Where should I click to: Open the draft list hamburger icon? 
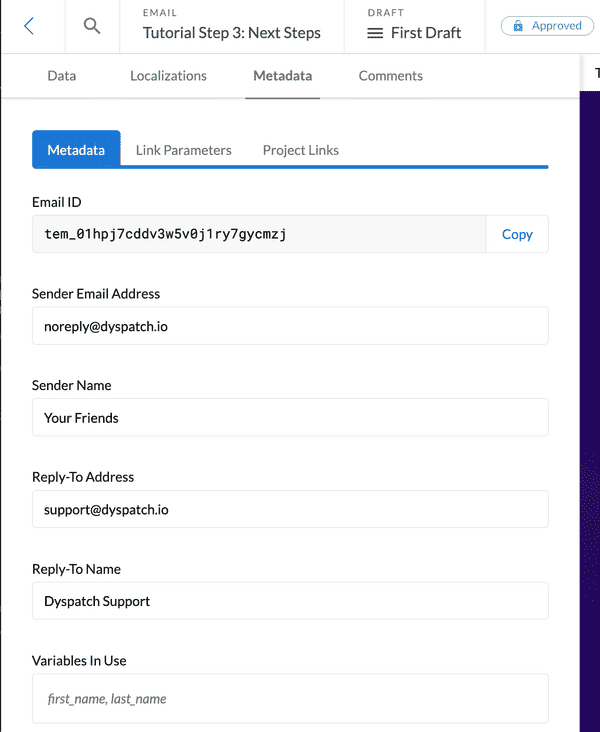click(375, 33)
